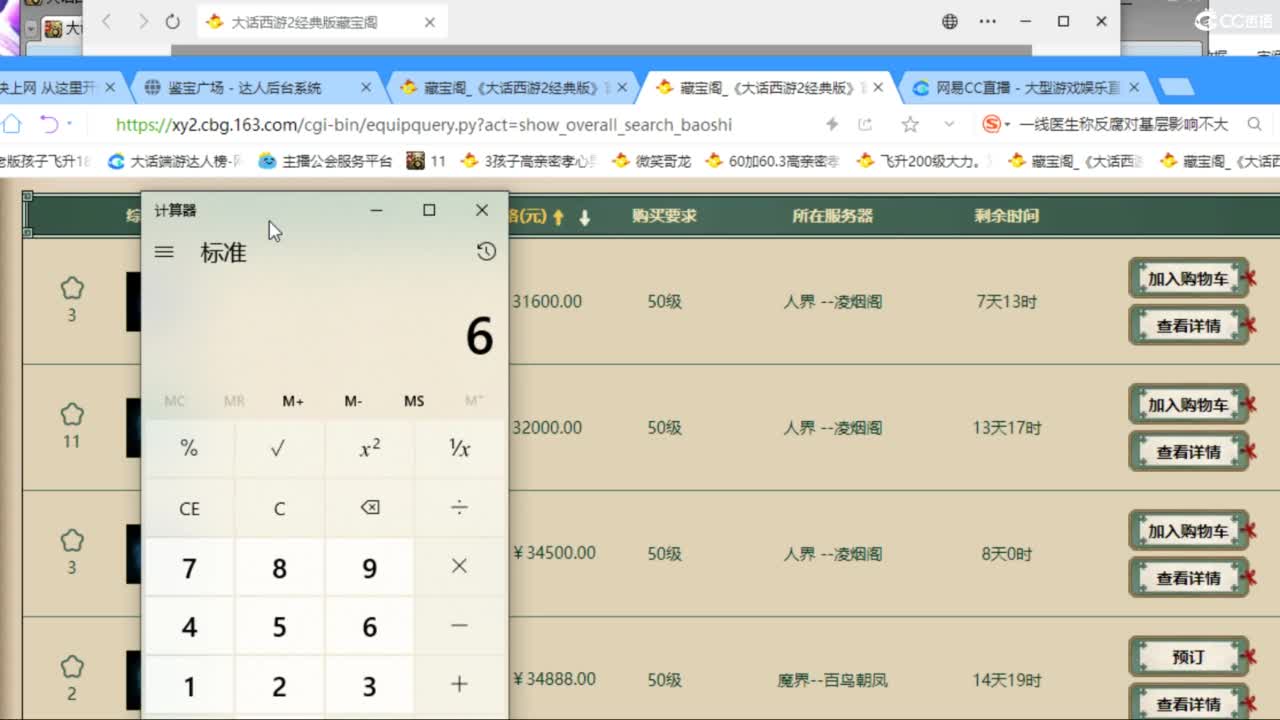Screen dimensions: 1280x720
Task: Favorite the star icon in the 34500.00 row
Action: (72, 541)
